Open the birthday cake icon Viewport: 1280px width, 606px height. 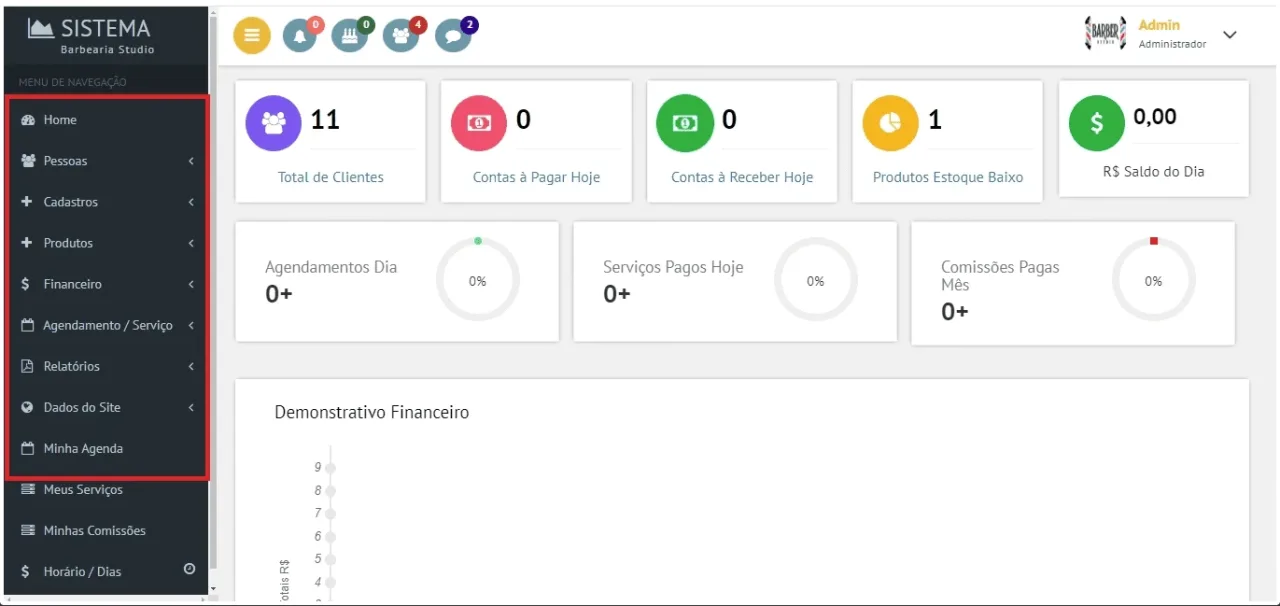350,36
